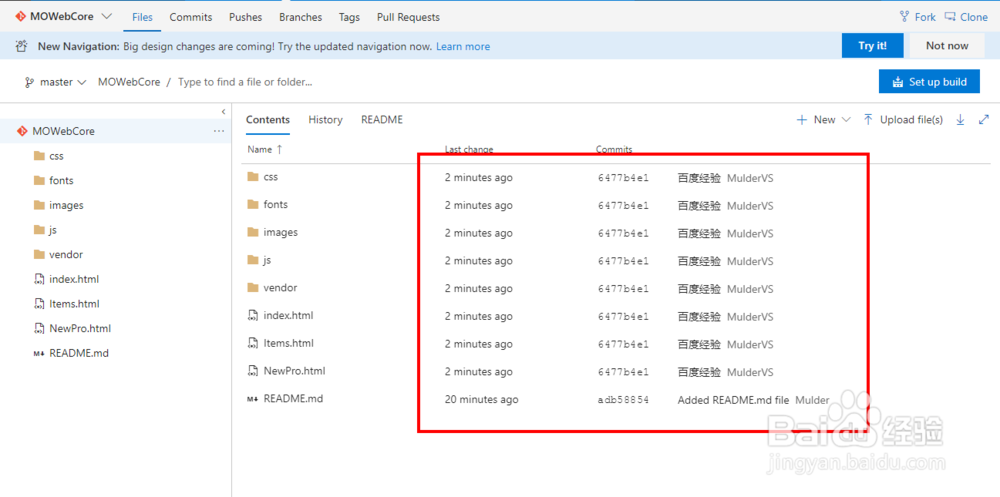This screenshot has width=1000, height=497.
Task: Follow the Learn more link
Action: pyautogui.click(x=463, y=46)
